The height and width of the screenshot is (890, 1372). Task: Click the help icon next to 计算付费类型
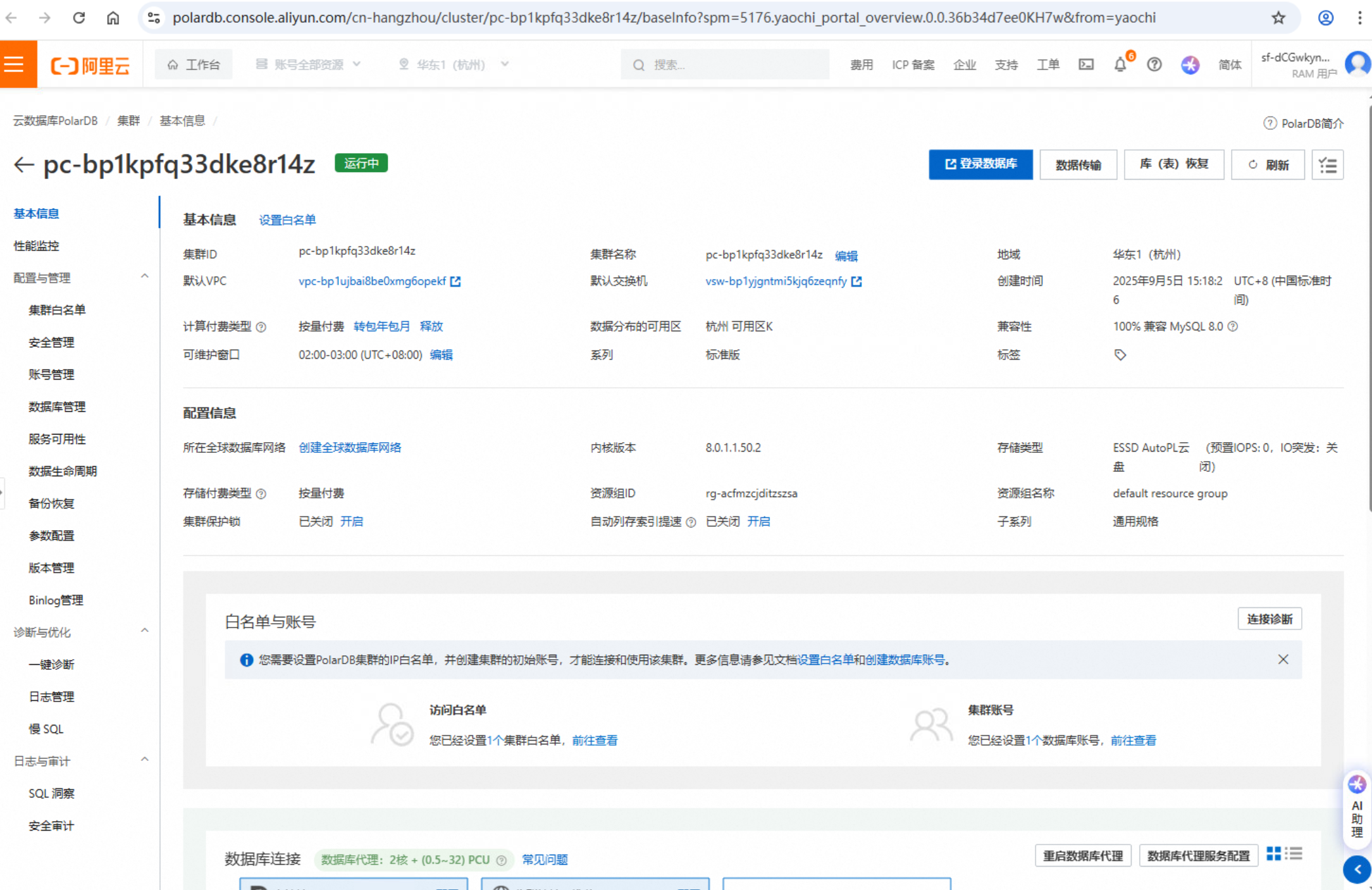pos(261,327)
